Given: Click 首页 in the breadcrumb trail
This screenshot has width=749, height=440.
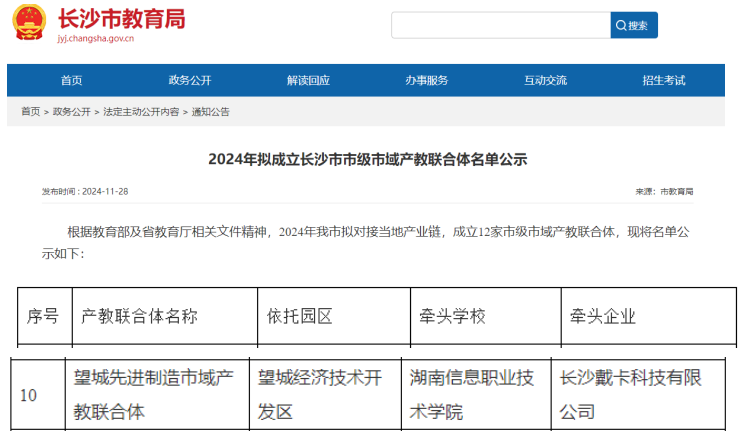Looking at the screenshot, I should tap(30, 112).
